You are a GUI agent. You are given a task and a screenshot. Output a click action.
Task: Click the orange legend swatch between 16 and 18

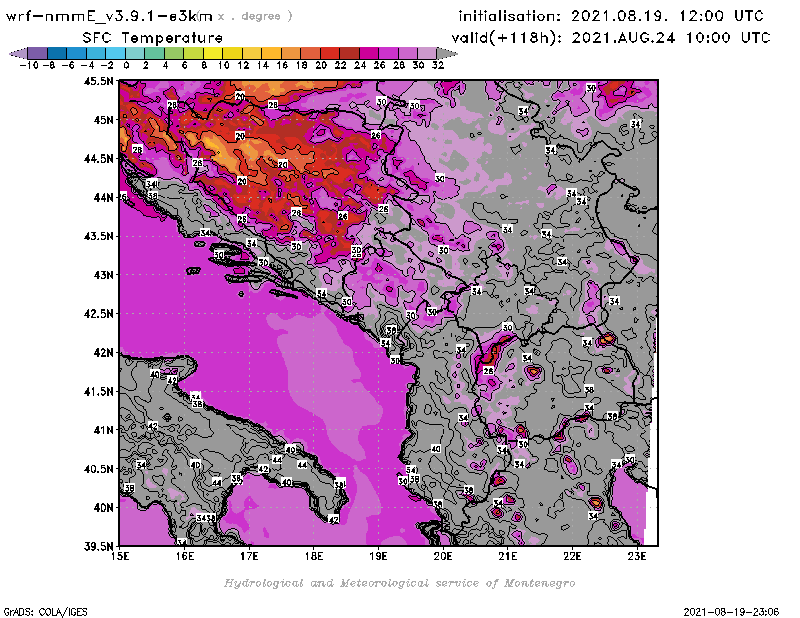tap(291, 53)
